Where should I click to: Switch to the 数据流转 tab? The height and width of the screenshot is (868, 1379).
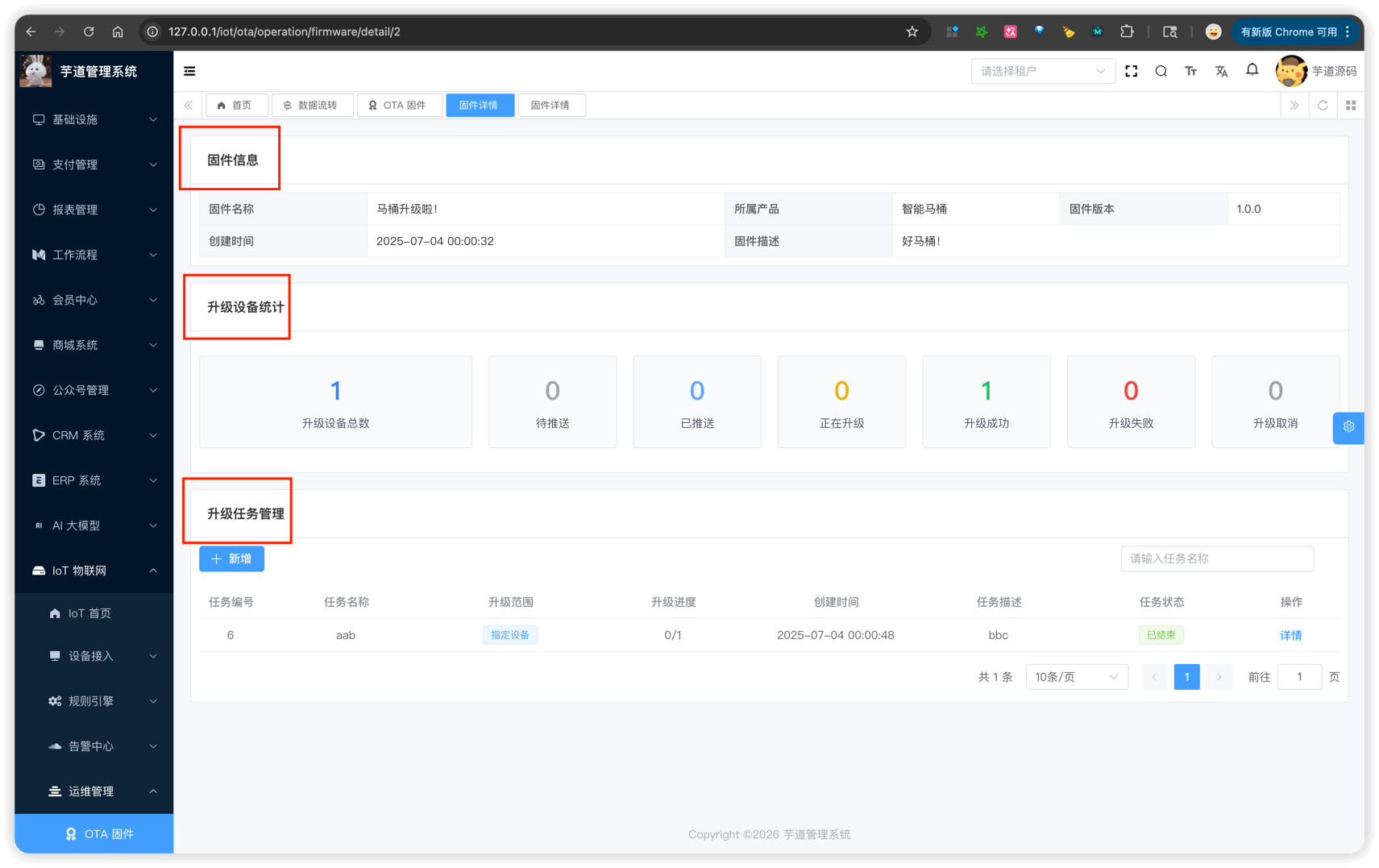pyautogui.click(x=312, y=106)
